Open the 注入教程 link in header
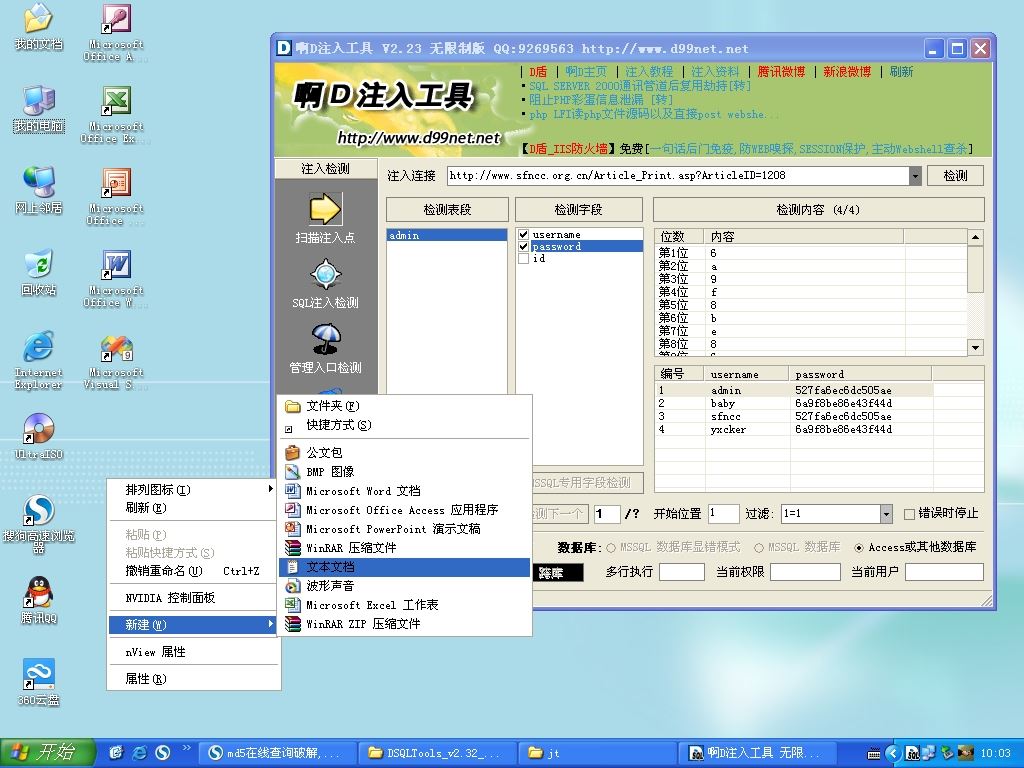 (x=648, y=72)
